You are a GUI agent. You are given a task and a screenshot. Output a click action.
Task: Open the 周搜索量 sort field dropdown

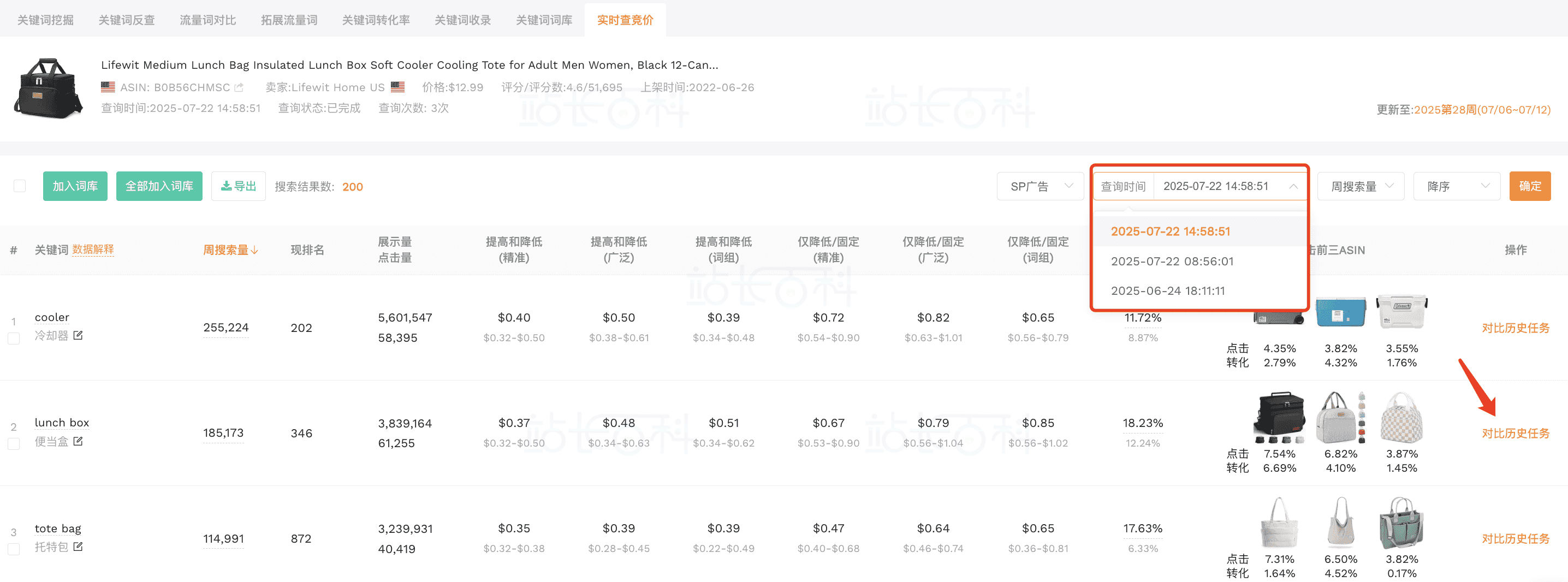coord(1361,186)
